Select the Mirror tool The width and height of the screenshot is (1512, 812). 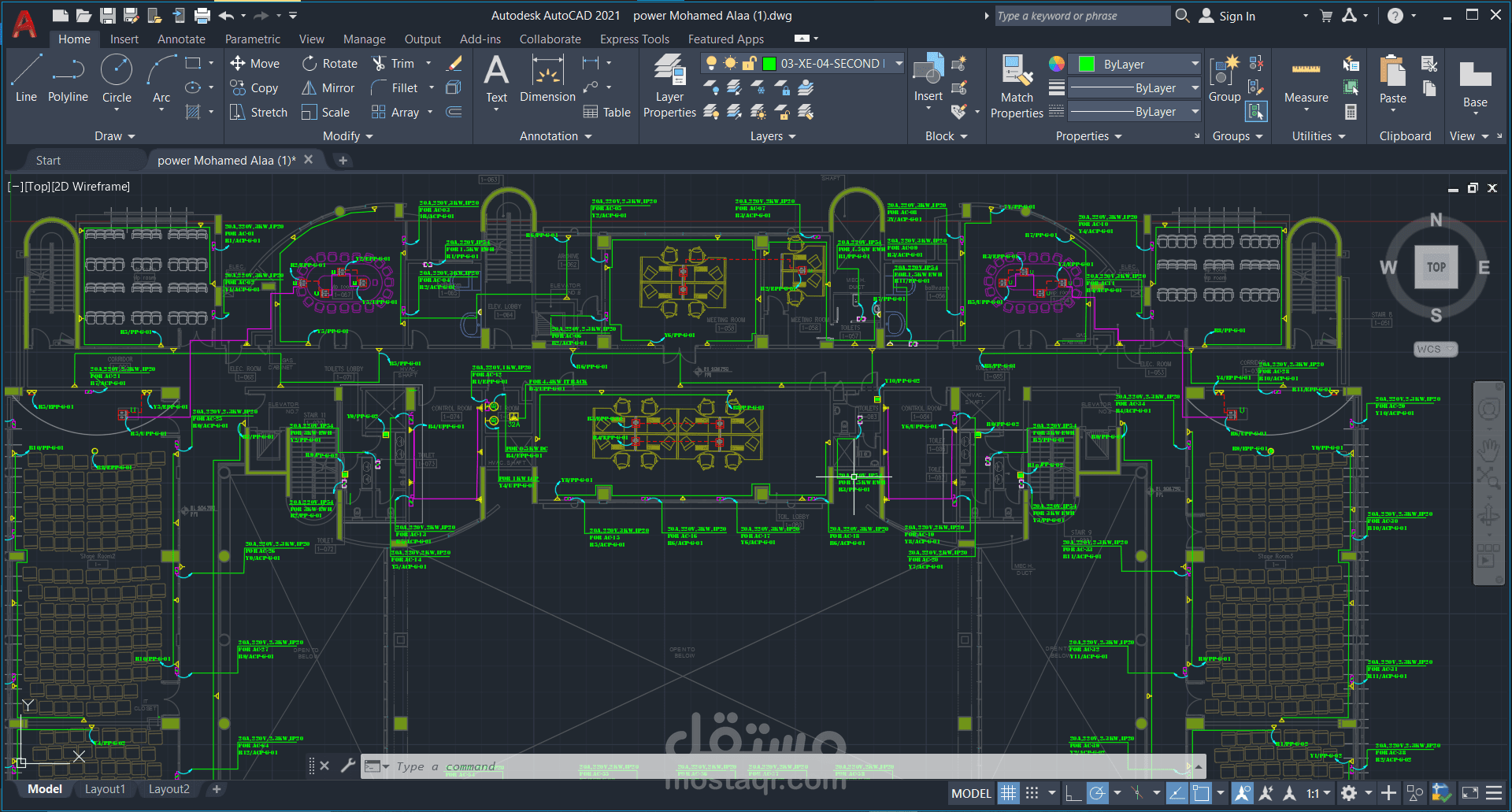(x=328, y=87)
